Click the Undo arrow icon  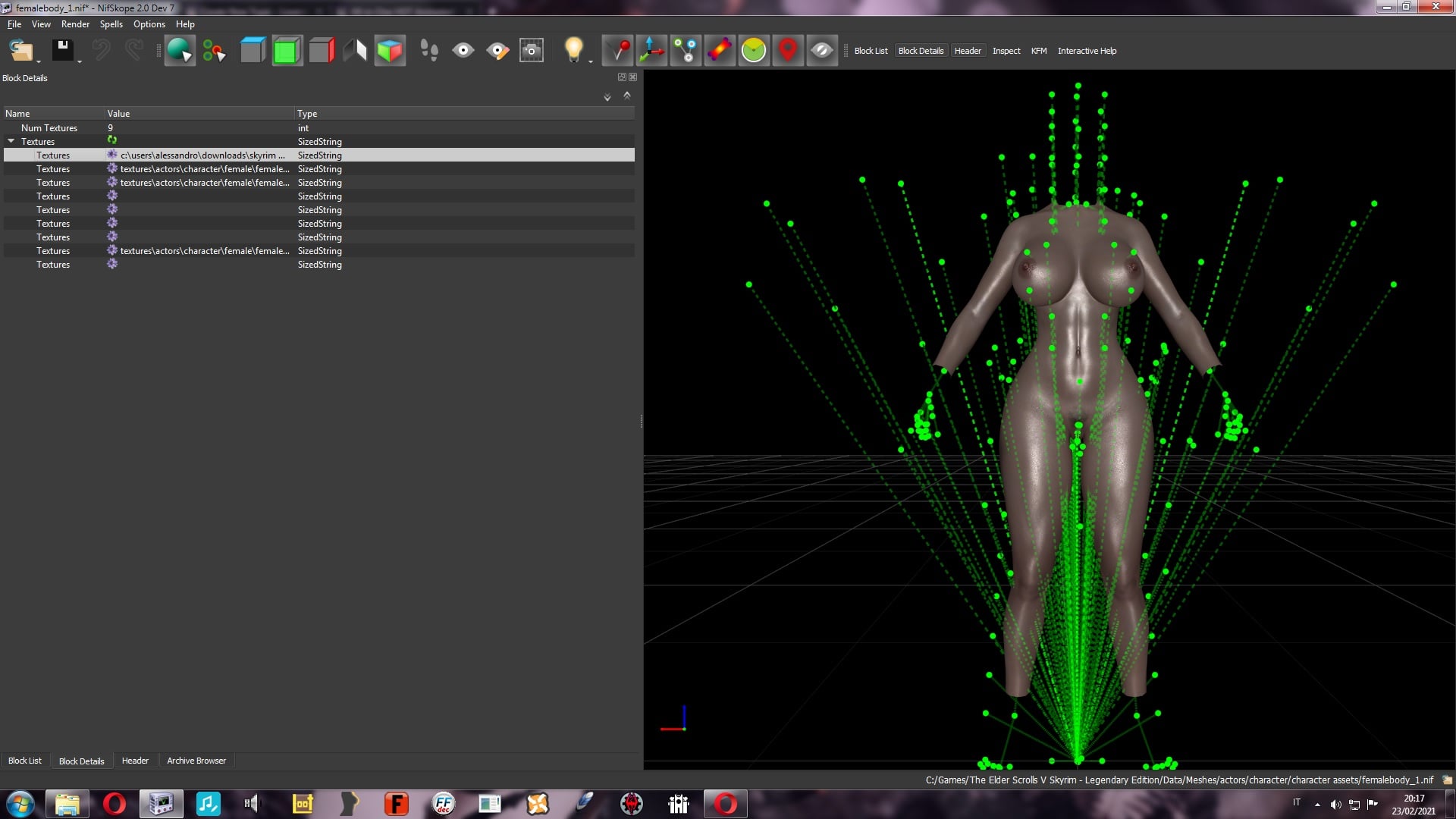[x=101, y=51]
